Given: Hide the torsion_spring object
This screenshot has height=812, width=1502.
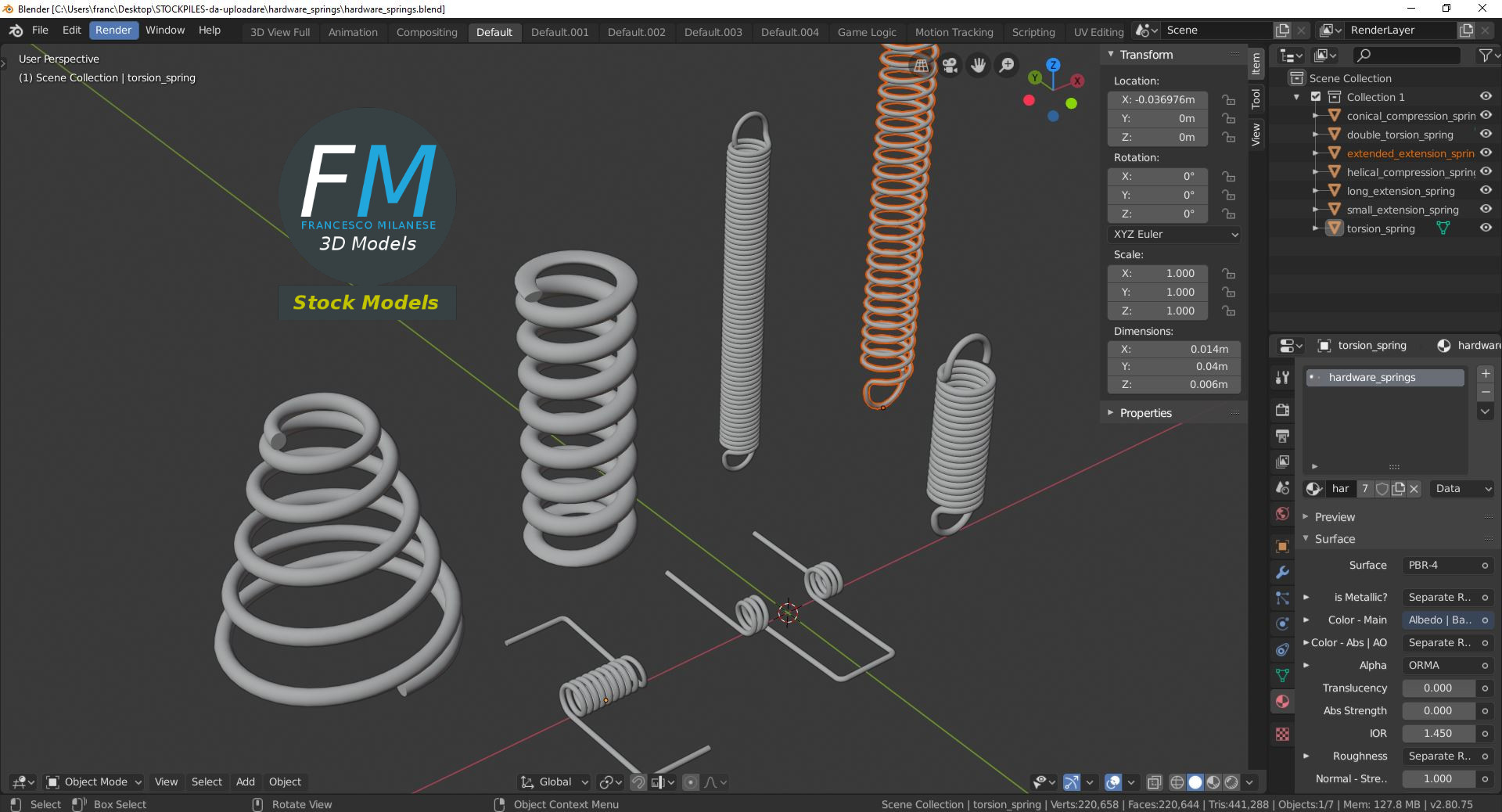Looking at the screenshot, I should [1486, 228].
